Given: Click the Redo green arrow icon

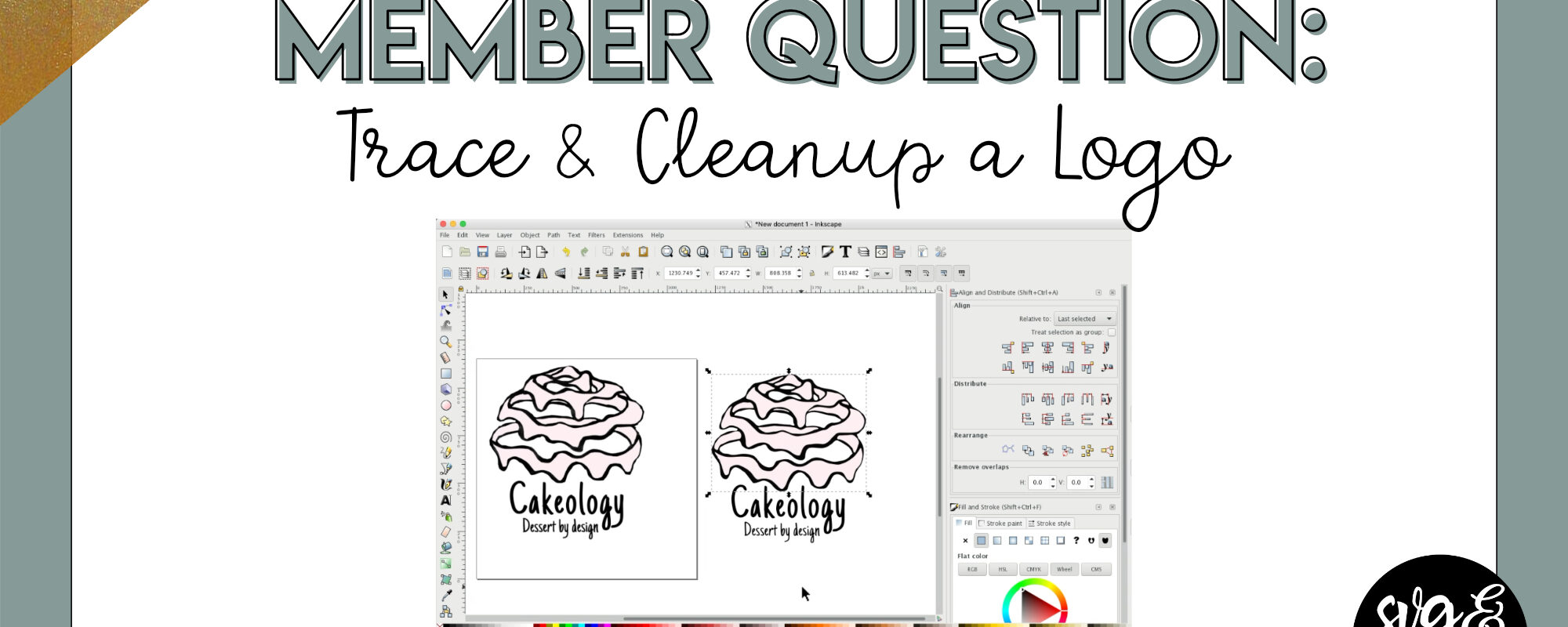Looking at the screenshot, I should pyautogui.click(x=583, y=252).
